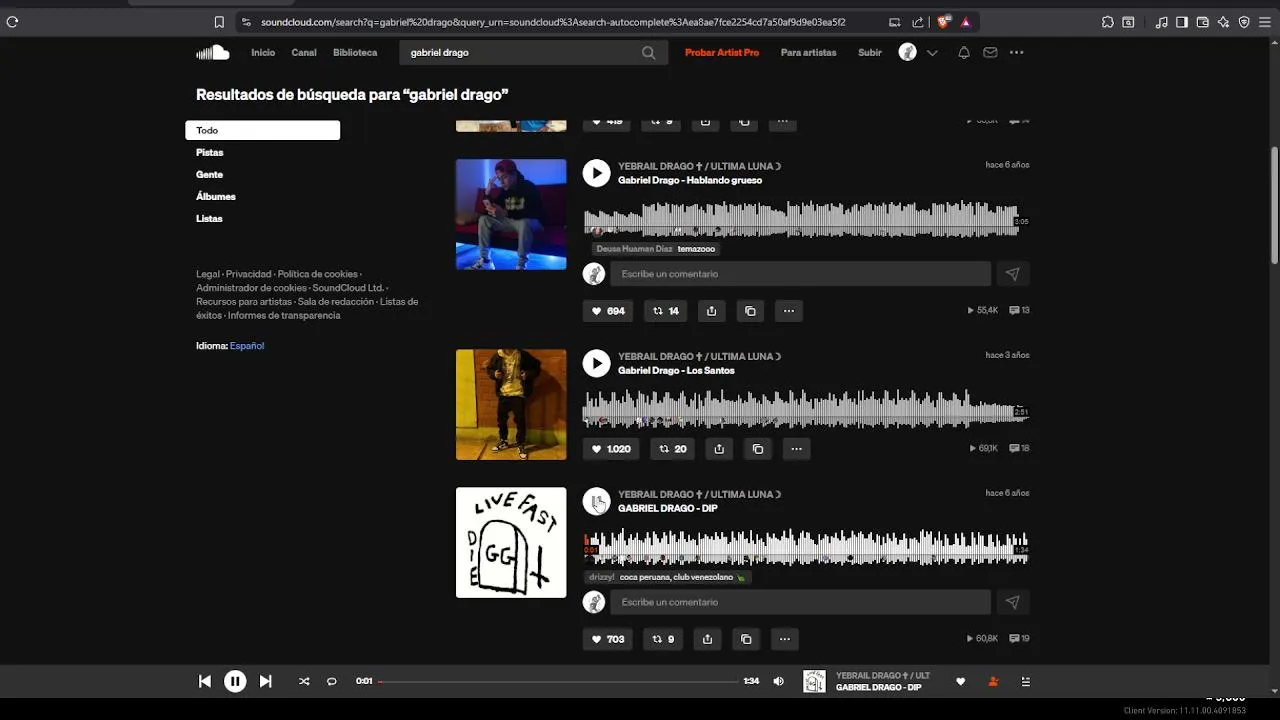
Task: Change language via Español link
Action: [x=247, y=345]
